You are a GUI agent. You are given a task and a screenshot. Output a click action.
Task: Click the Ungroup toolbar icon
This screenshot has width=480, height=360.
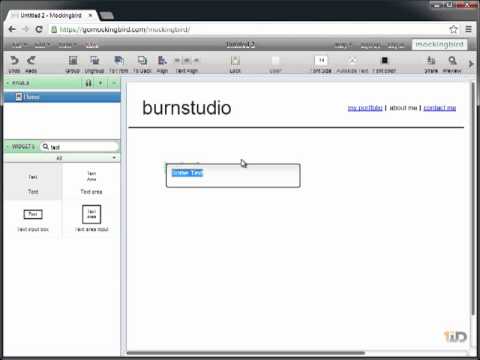pos(95,60)
